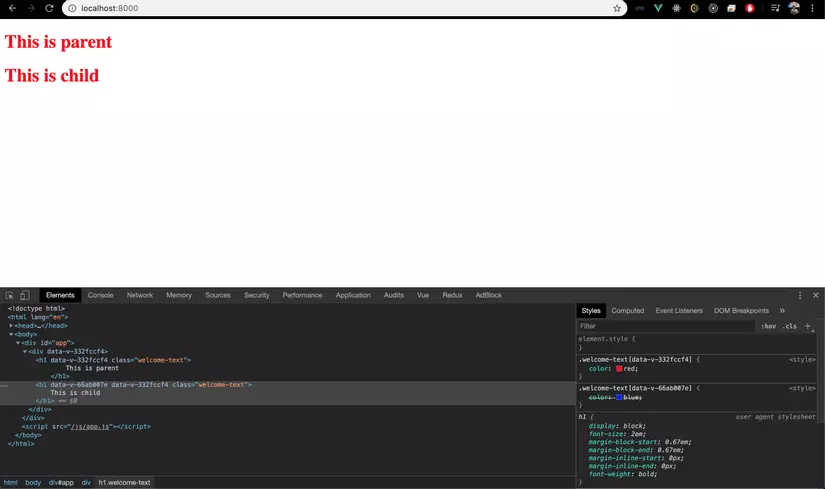Toggle the .cls class editor
The width and height of the screenshot is (825, 489).
click(x=789, y=326)
